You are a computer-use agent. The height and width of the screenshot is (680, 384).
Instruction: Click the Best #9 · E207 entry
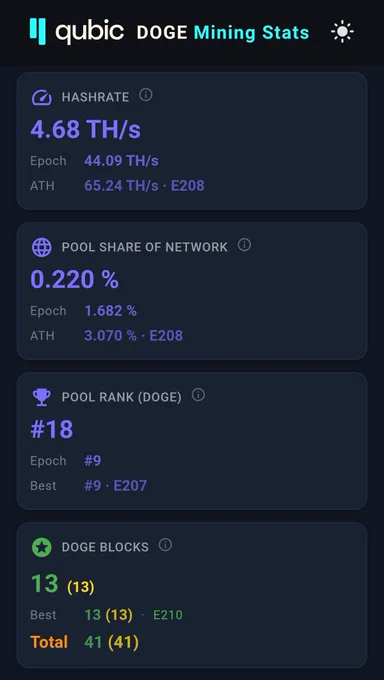coord(89,485)
